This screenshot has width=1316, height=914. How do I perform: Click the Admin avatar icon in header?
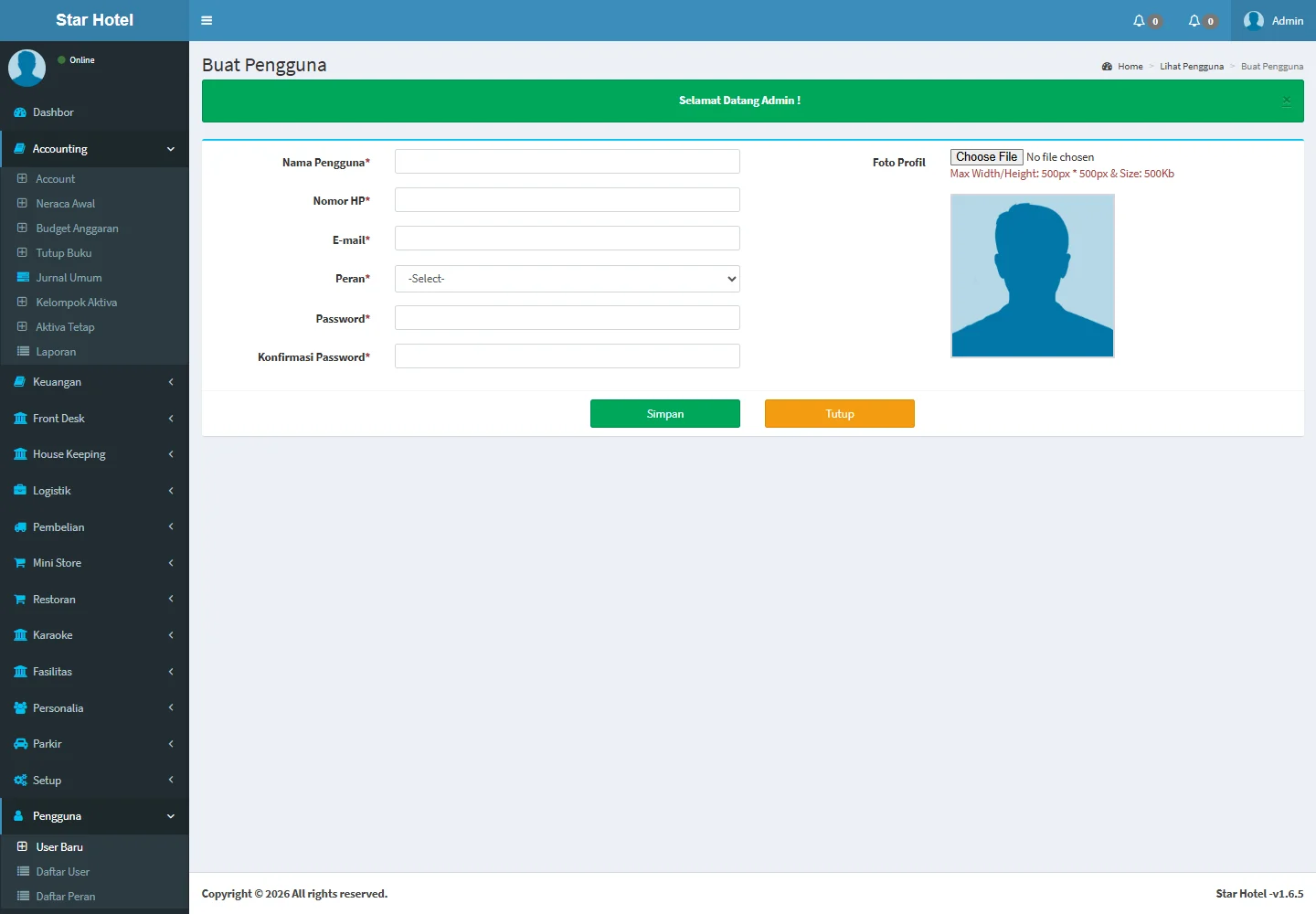tap(1254, 20)
